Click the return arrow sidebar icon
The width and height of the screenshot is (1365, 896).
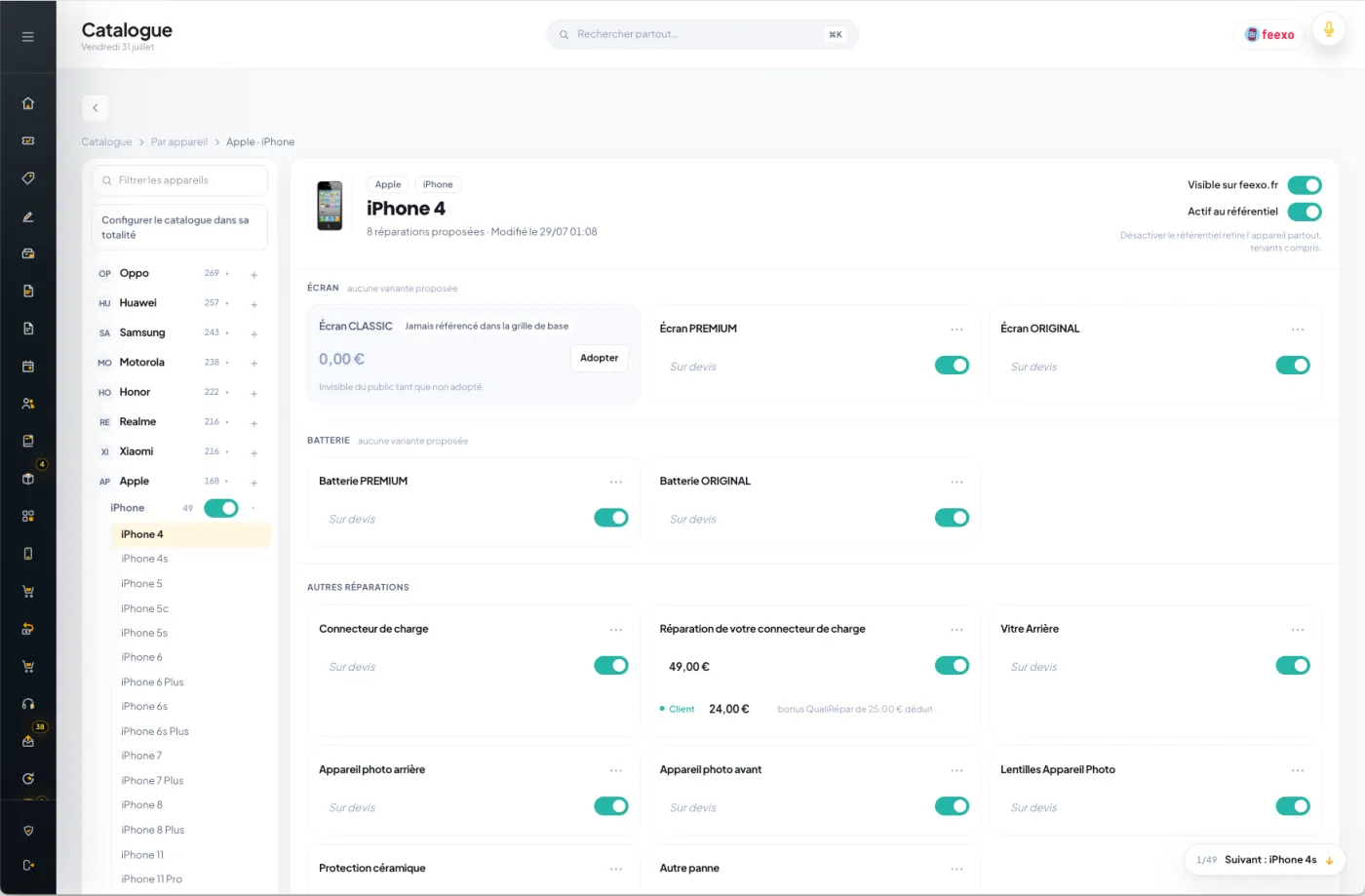point(28,629)
